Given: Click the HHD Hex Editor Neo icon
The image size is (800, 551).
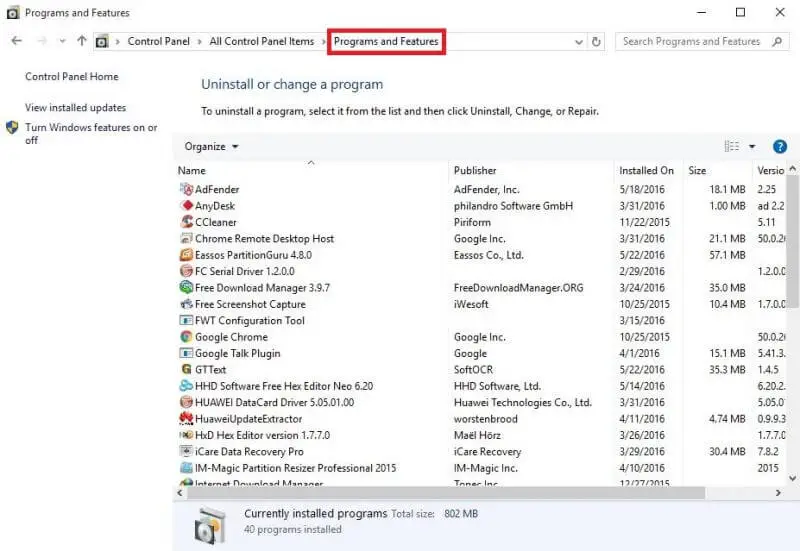Looking at the screenshot, I should coord(186,386).
